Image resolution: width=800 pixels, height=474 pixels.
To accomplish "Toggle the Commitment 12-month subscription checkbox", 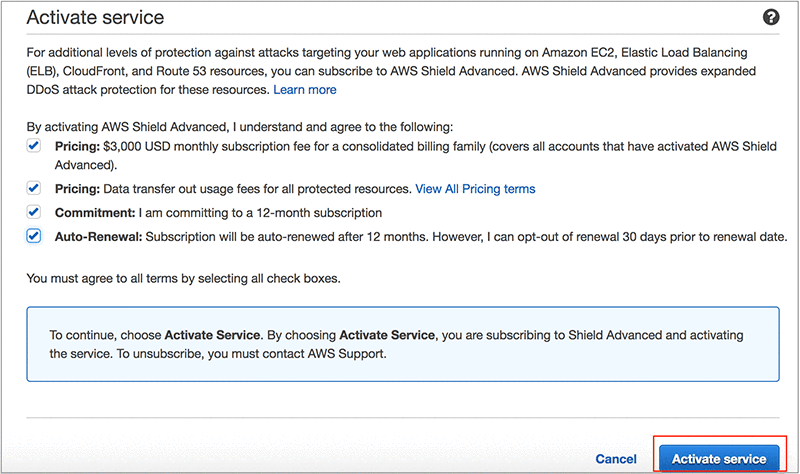I will tap(34, 212).
